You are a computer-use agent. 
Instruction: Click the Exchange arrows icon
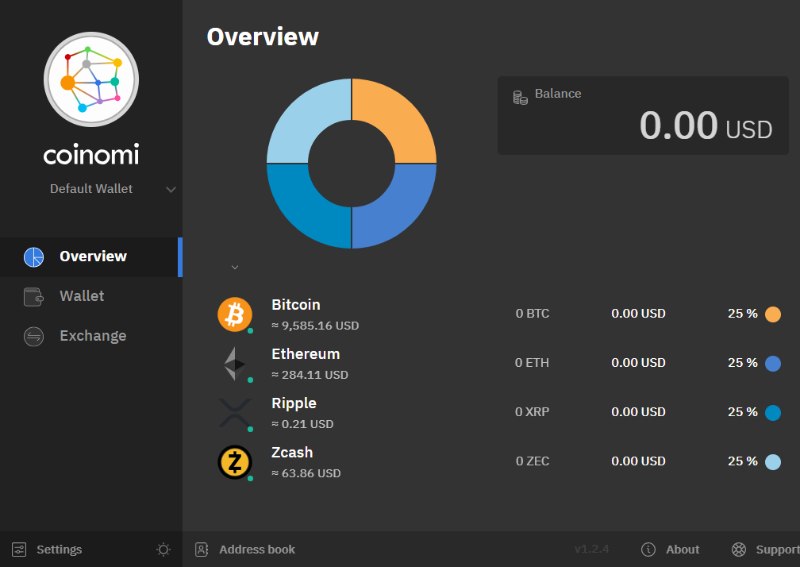[x=34, y=336]
